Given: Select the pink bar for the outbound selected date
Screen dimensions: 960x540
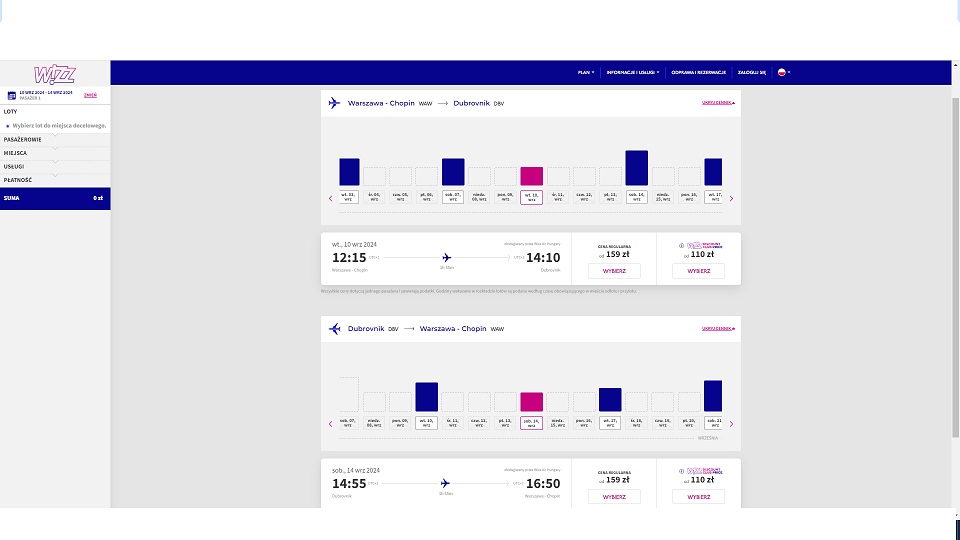Looking at the screenshot, I should click(x=531, y=176).
